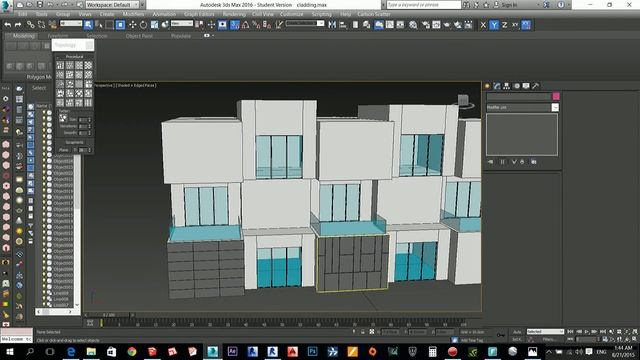
Task: Toggle Window/Crossing selection mode
Action: click(120, 25)
